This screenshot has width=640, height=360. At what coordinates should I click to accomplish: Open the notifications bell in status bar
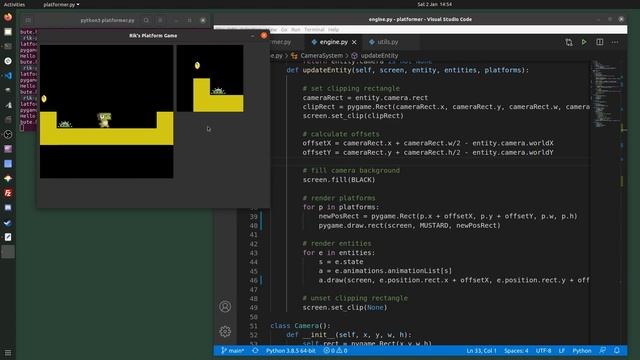[x=617, y=351]
